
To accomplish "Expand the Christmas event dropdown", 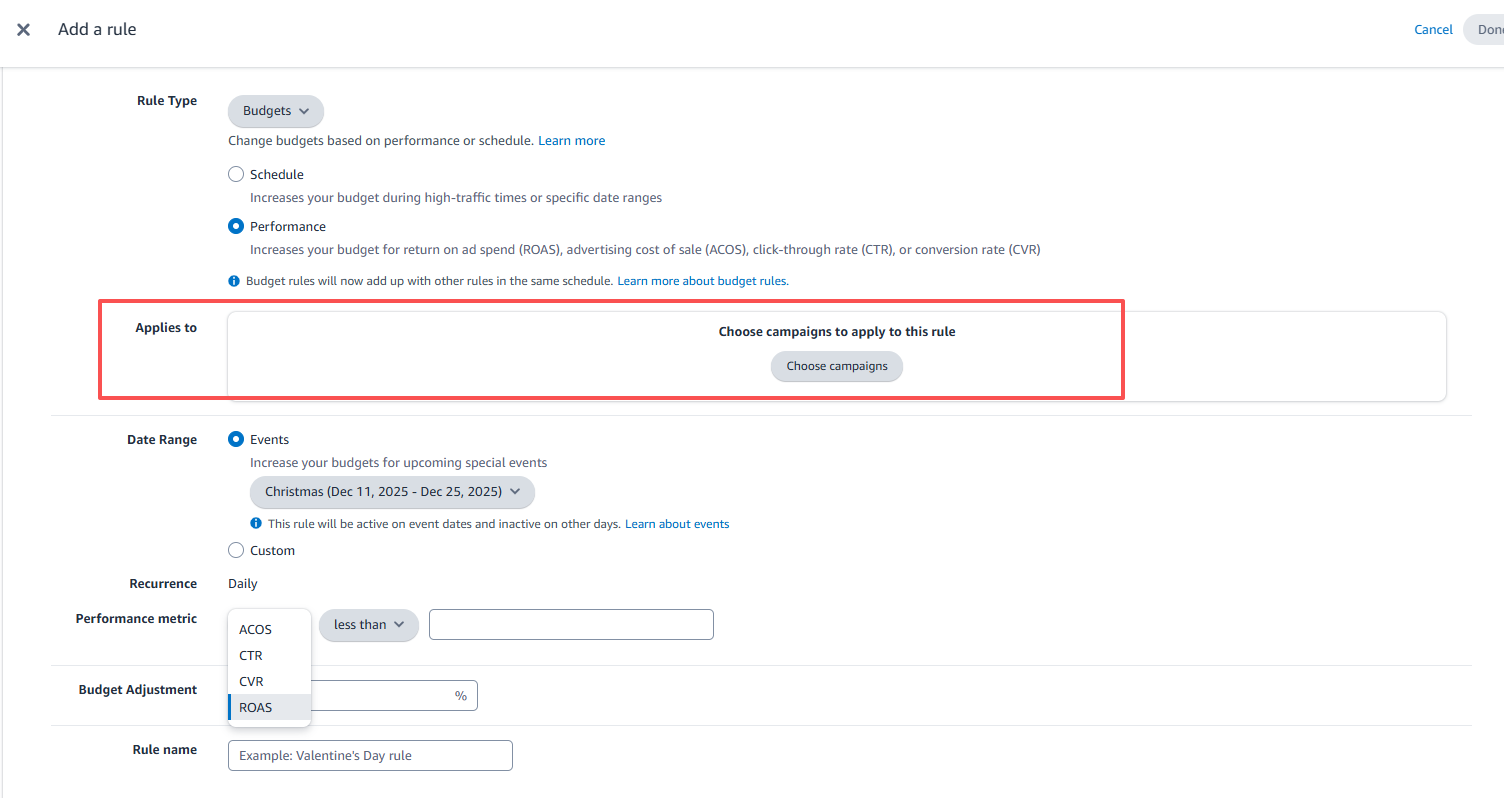I will (x=392, y=492).
